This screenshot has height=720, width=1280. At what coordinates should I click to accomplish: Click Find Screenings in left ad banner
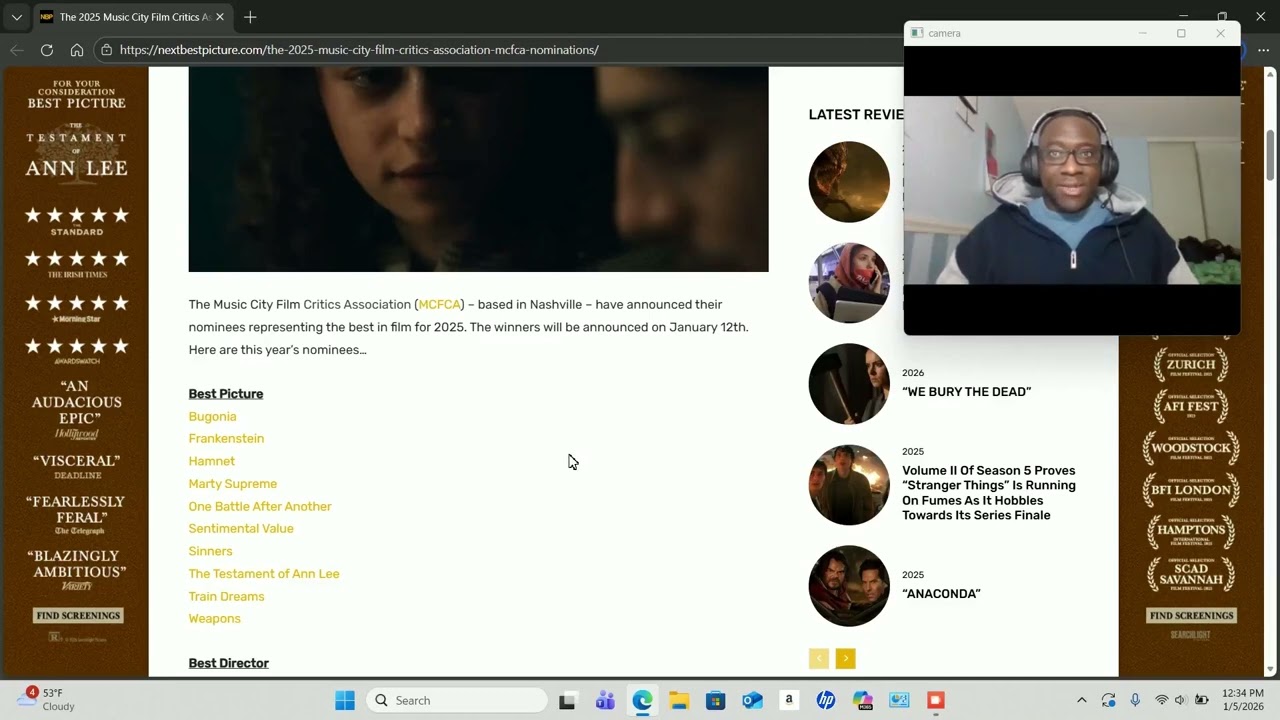click(x=77, y=616)
